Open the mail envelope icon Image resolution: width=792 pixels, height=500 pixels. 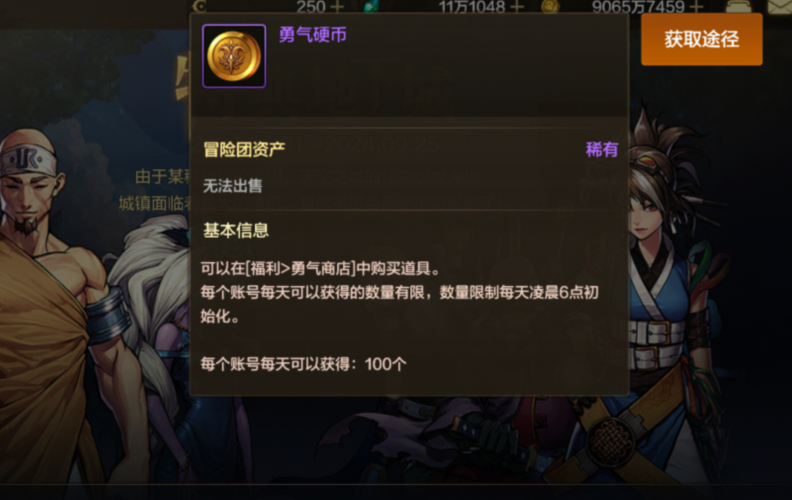click(779, 7)
